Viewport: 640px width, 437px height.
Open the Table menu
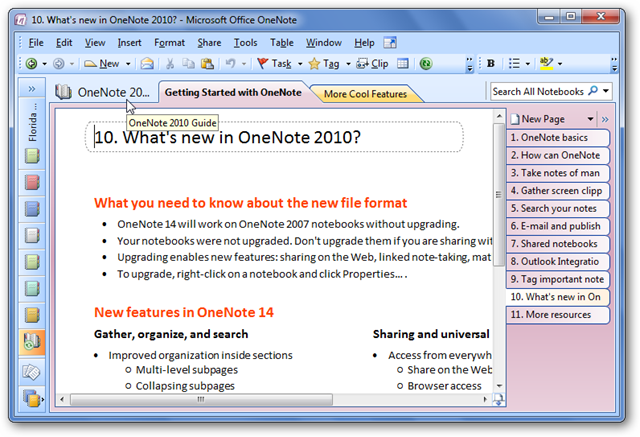point(282,42)
